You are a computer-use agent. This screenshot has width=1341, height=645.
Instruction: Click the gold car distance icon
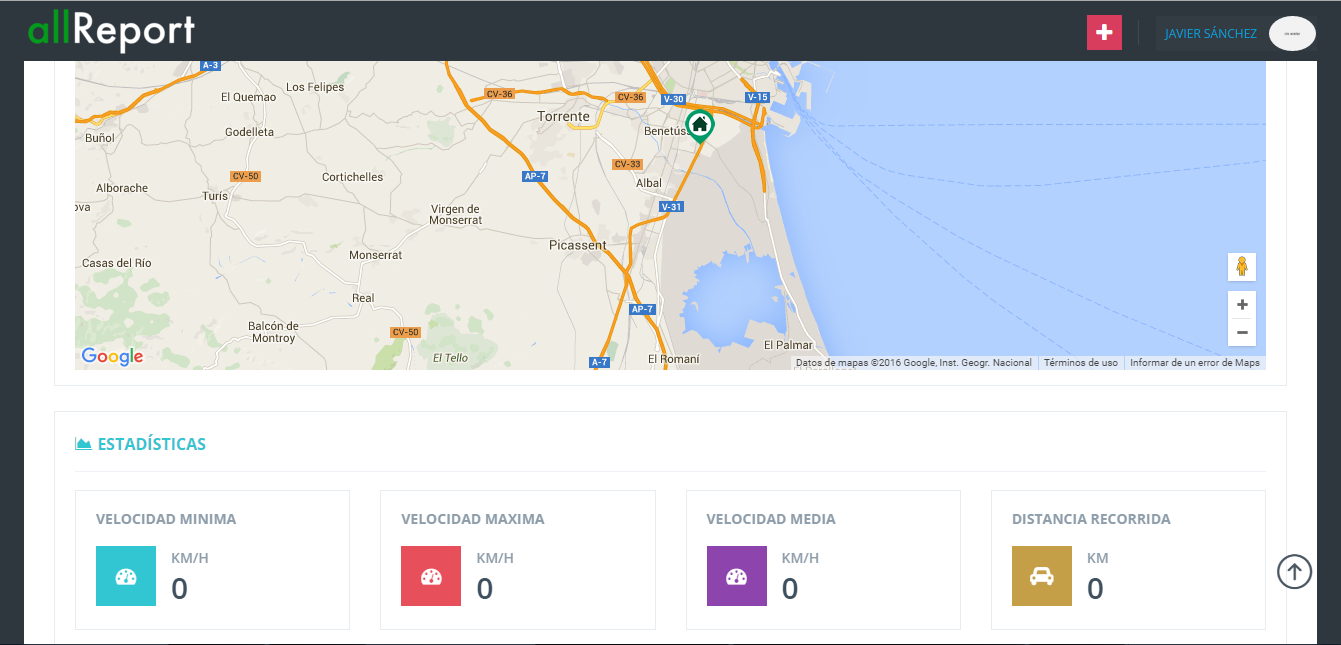1042,576
